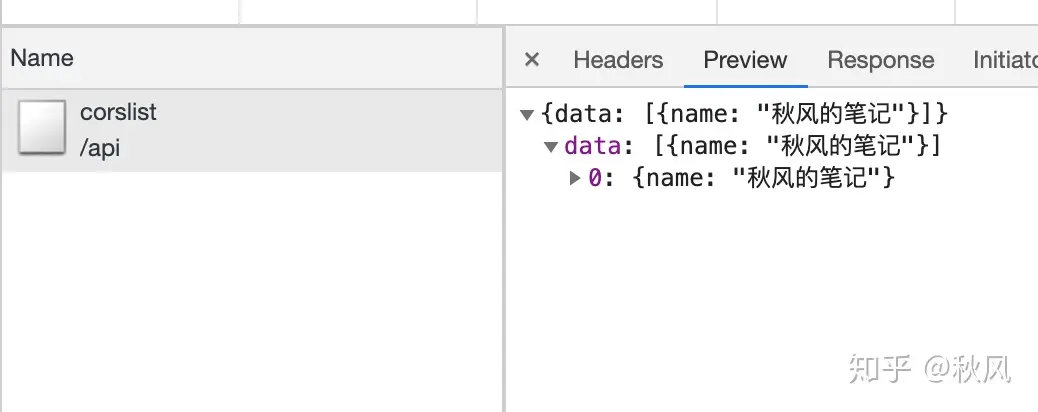
Task: Click the empty area below corslist request
Action: 252,291
